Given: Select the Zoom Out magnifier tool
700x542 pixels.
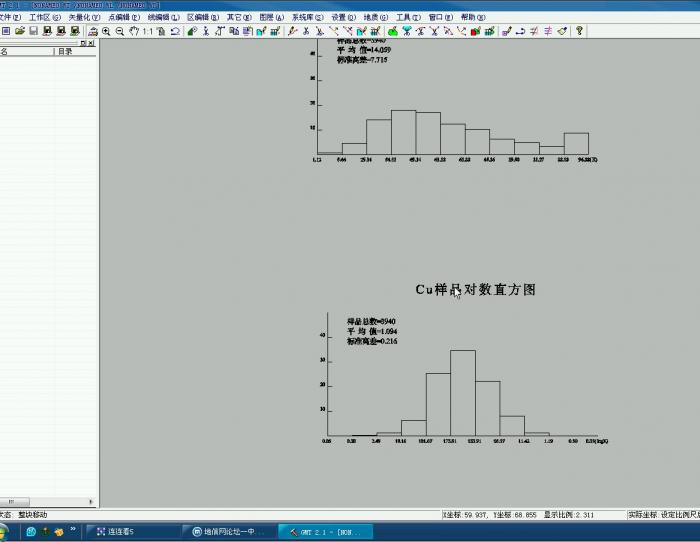Looking at the screenshot, I should [x=120, y=31].
